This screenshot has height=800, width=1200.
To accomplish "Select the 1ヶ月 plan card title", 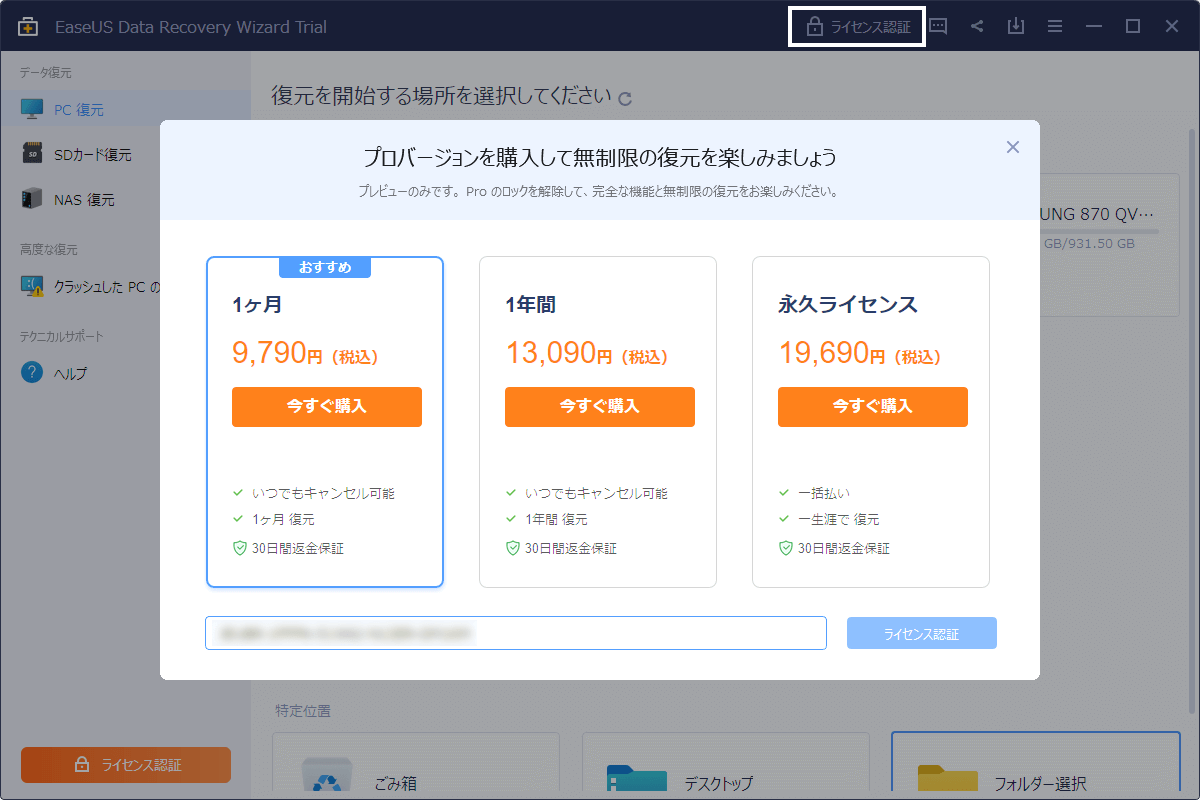I will (257, 305).
